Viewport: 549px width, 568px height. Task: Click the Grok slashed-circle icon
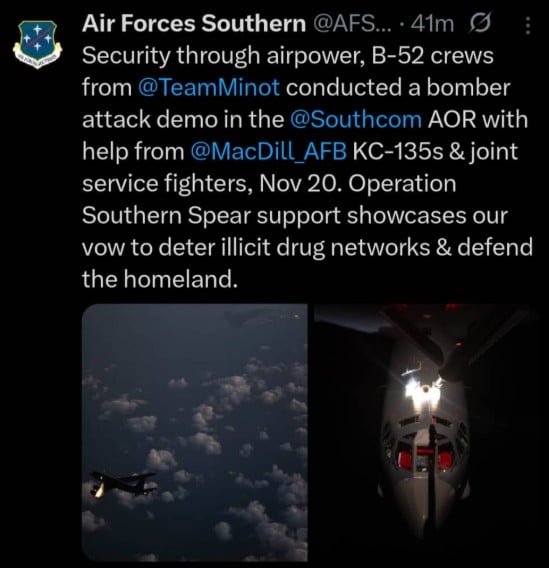480,24
